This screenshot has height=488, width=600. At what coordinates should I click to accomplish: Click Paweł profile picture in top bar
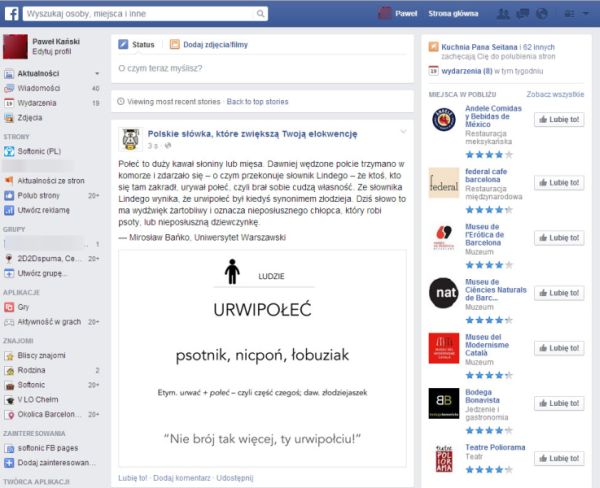tap(385, 13)
